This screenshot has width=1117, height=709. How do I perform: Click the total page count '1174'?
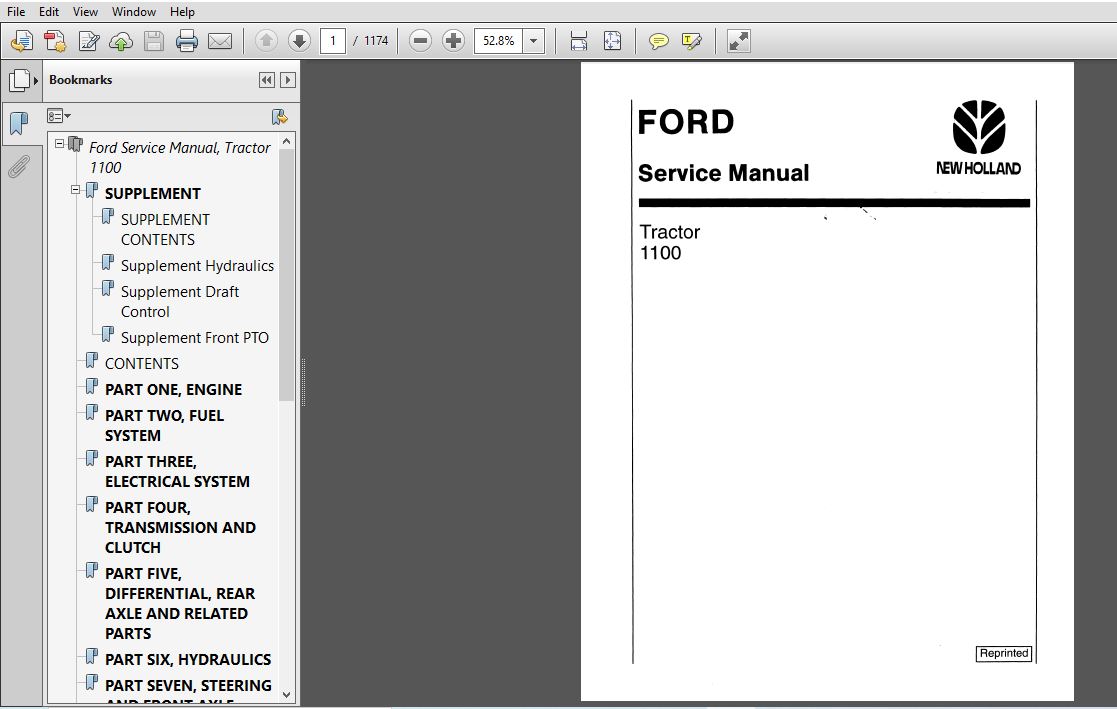pyautogui.click(x=376, y=41)
